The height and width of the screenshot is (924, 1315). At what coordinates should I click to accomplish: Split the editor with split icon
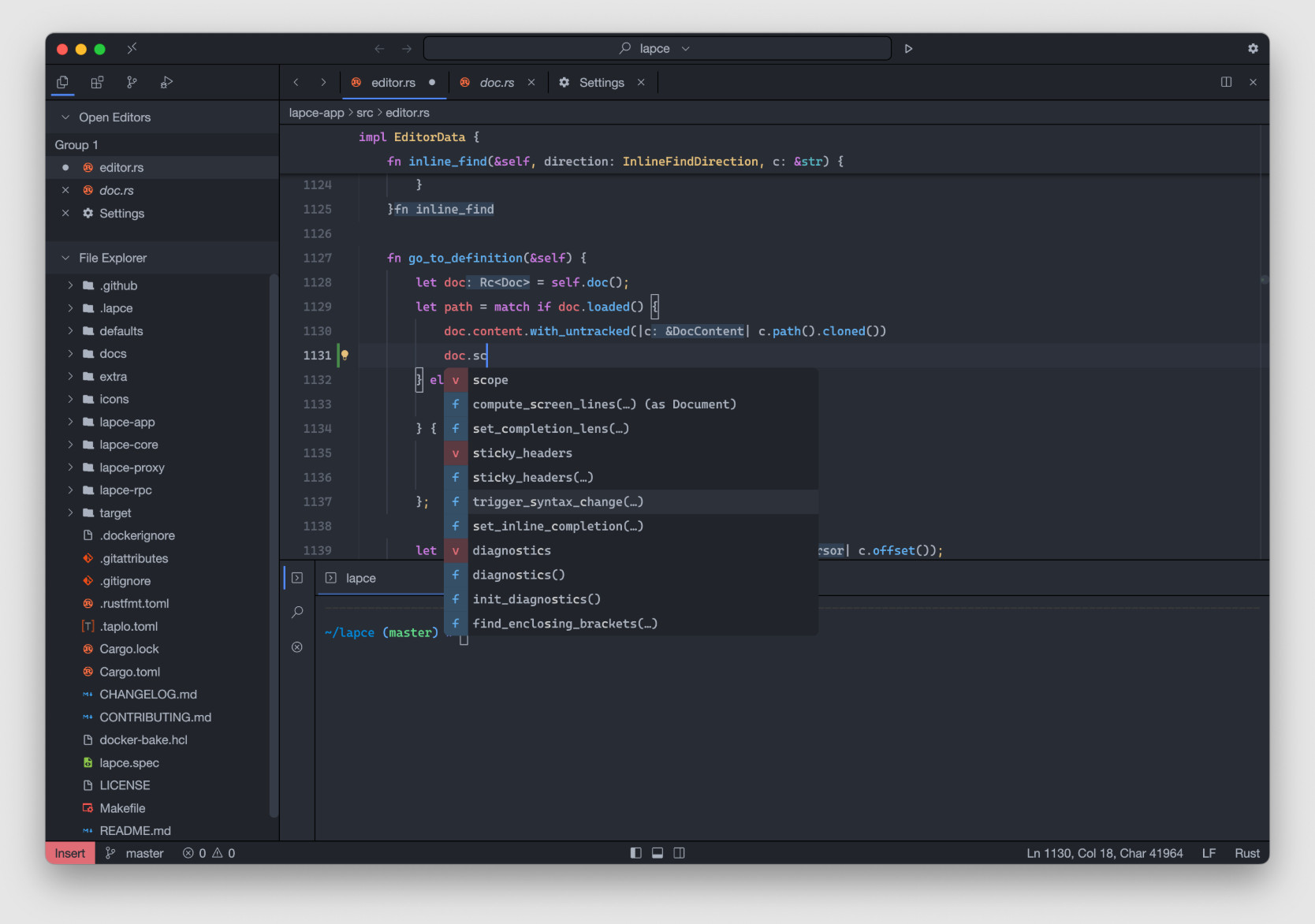click(1226, 82)
